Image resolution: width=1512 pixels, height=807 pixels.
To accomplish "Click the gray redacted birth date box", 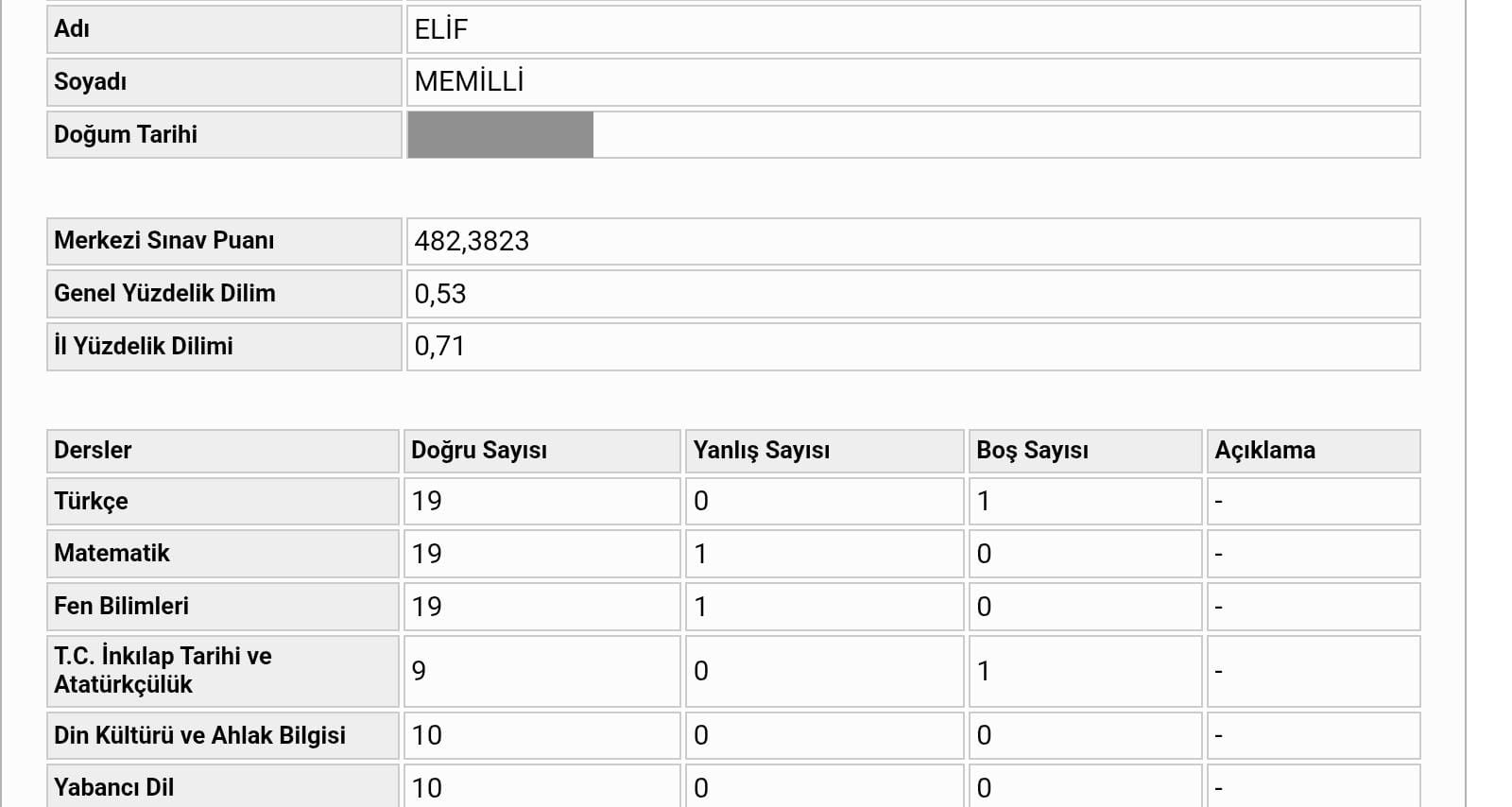I will click(x=500, y=134).
